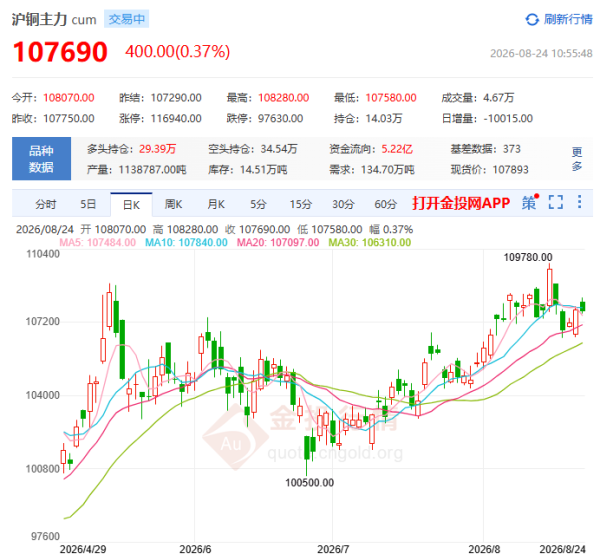The image size is (600, 554).
Task: Click the 2026/8 date axis label
Action: click(x=484, y=549)
